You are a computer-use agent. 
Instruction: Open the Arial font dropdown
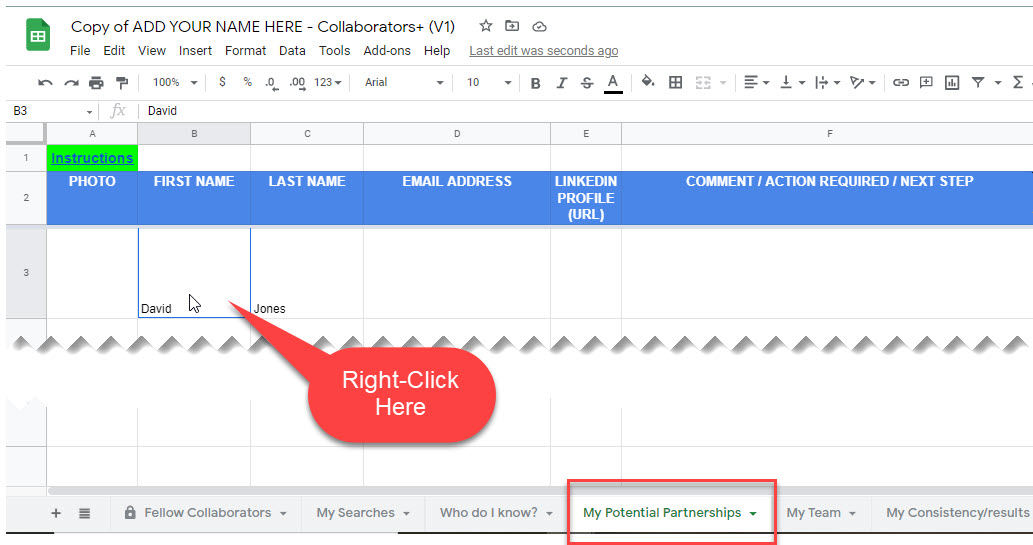[405, 82]
